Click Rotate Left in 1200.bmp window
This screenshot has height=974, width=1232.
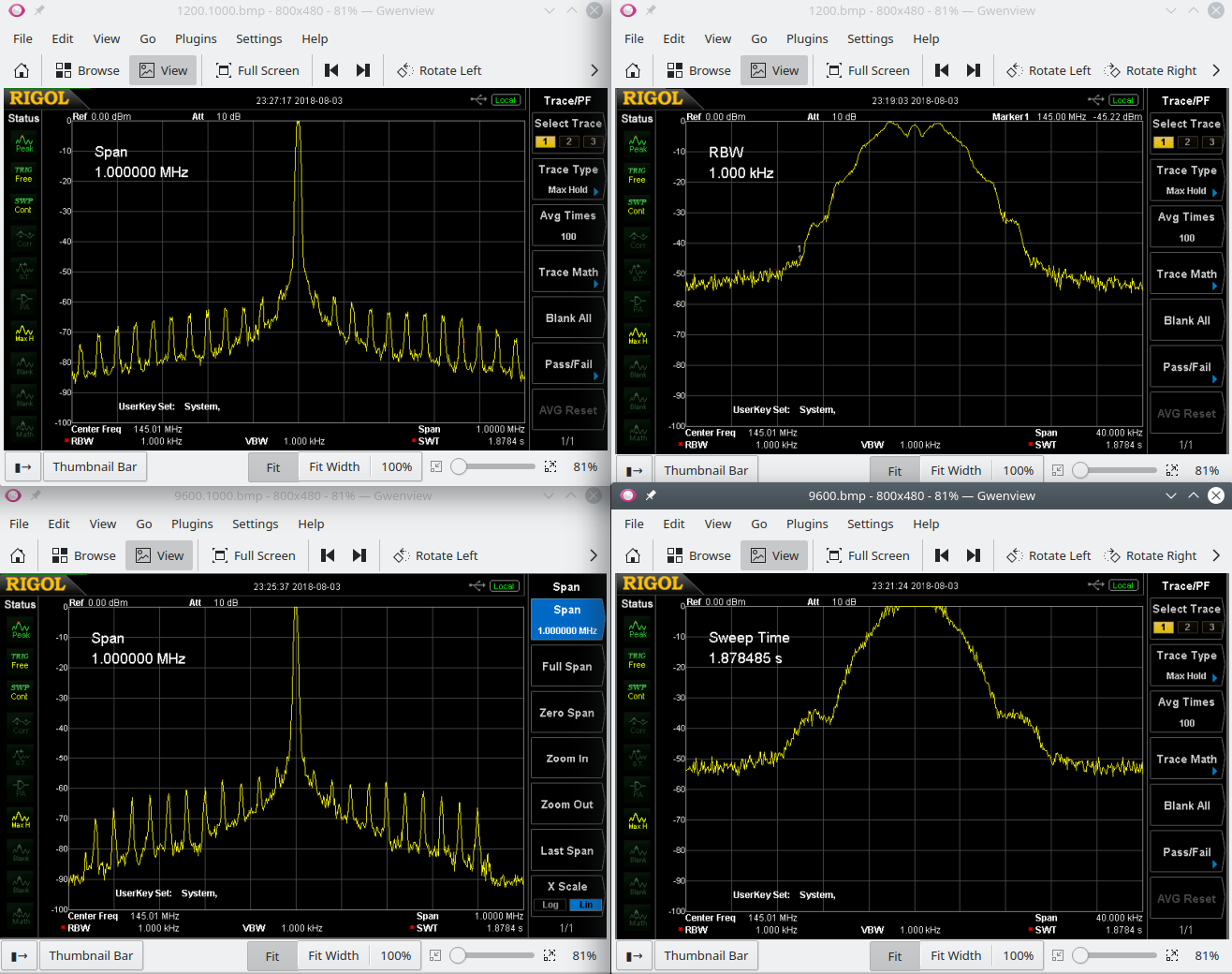[x=1049, y=70]
